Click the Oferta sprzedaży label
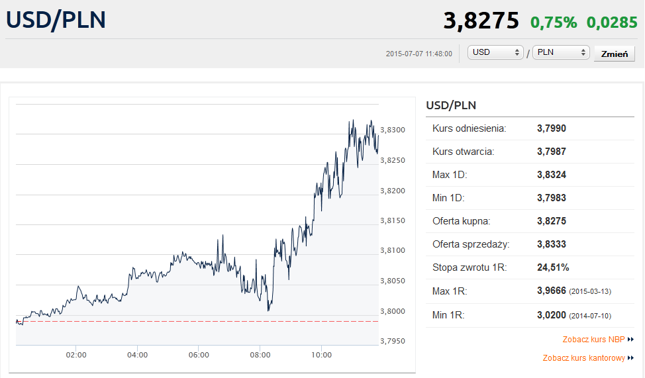Screen dimensions: 645x378 coord(471,244)
